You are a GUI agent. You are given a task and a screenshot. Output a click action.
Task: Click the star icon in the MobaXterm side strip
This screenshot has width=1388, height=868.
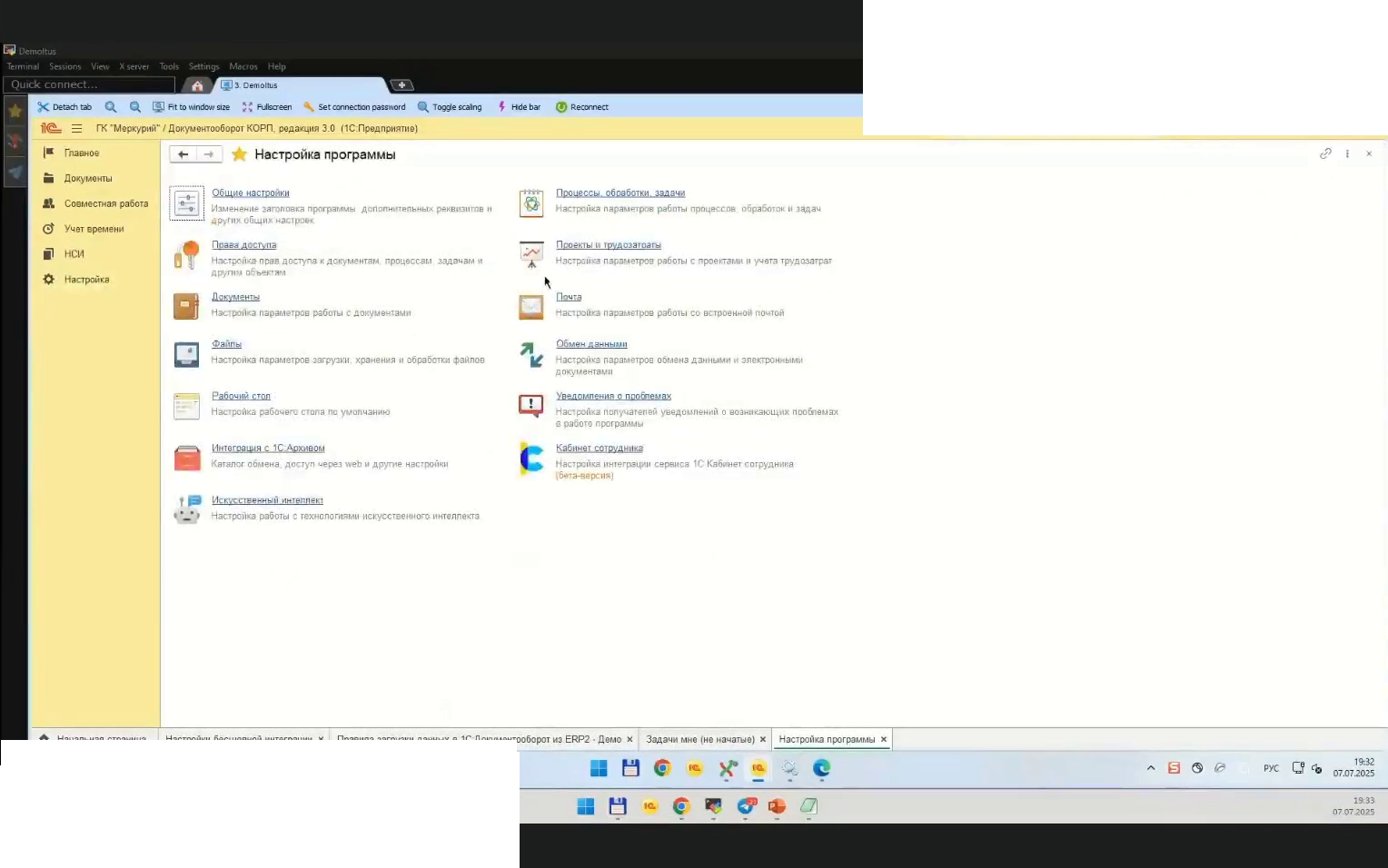(x=15, y=111)
